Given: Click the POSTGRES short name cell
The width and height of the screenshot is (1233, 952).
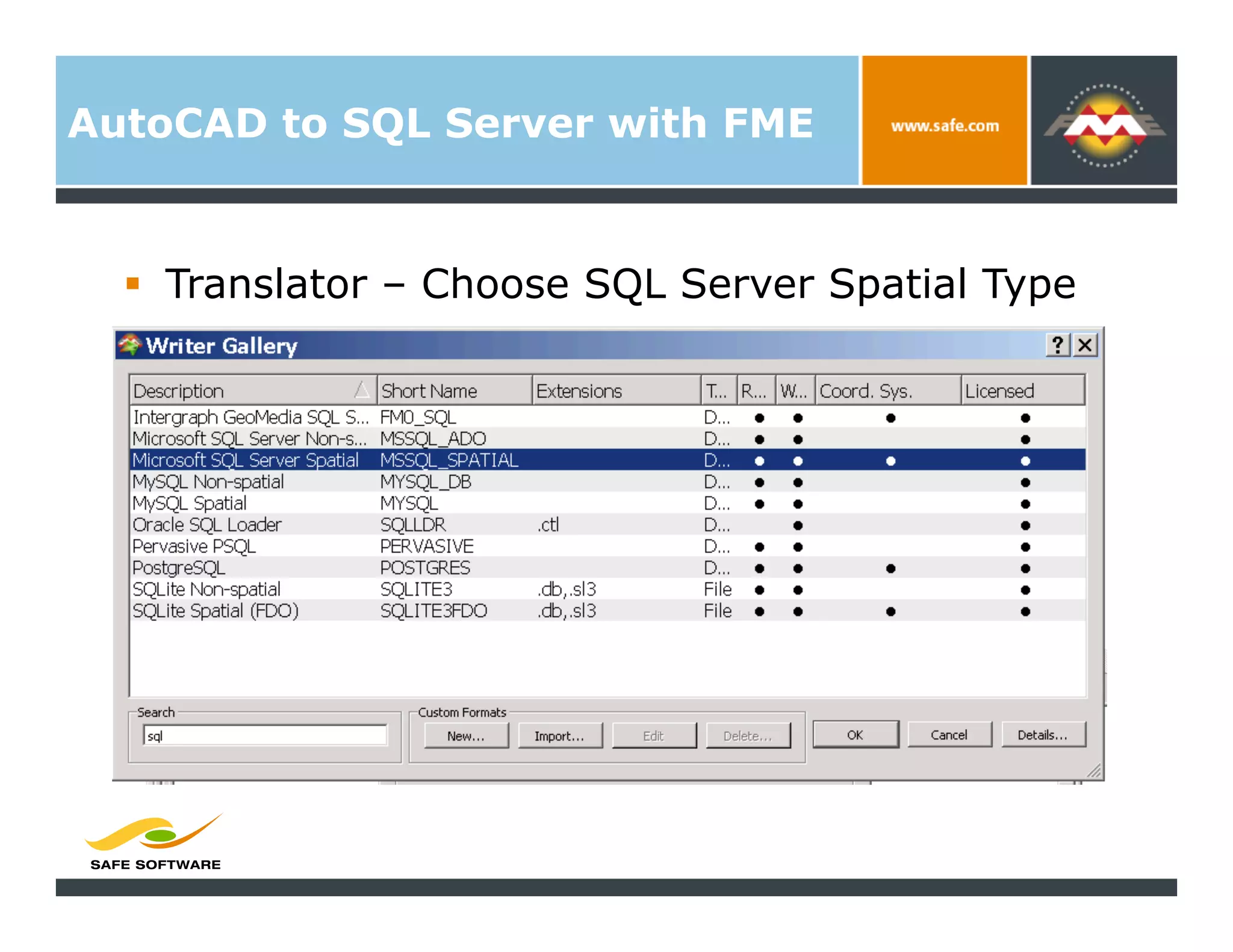Looking at the screenshot, I should pos(425,567).
